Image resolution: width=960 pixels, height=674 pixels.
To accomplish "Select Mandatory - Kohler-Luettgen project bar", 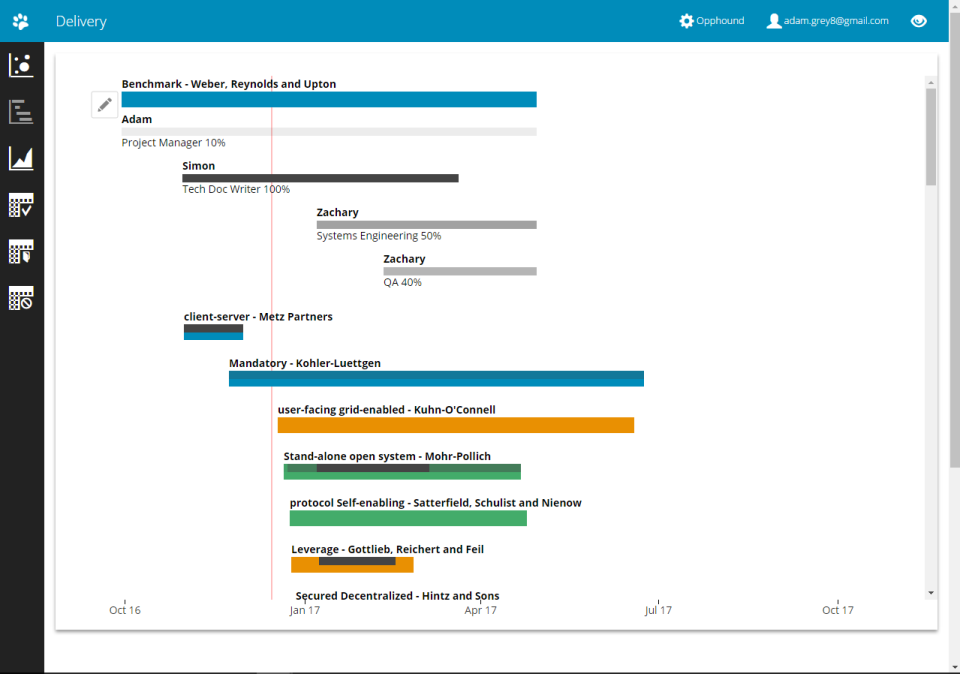I will 437,379.
